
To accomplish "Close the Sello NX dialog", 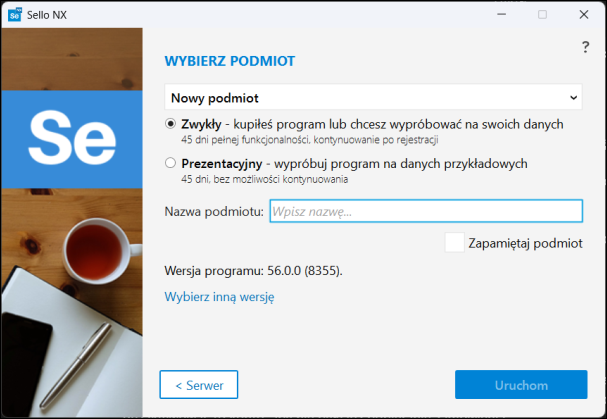I will tap(584, 14).
